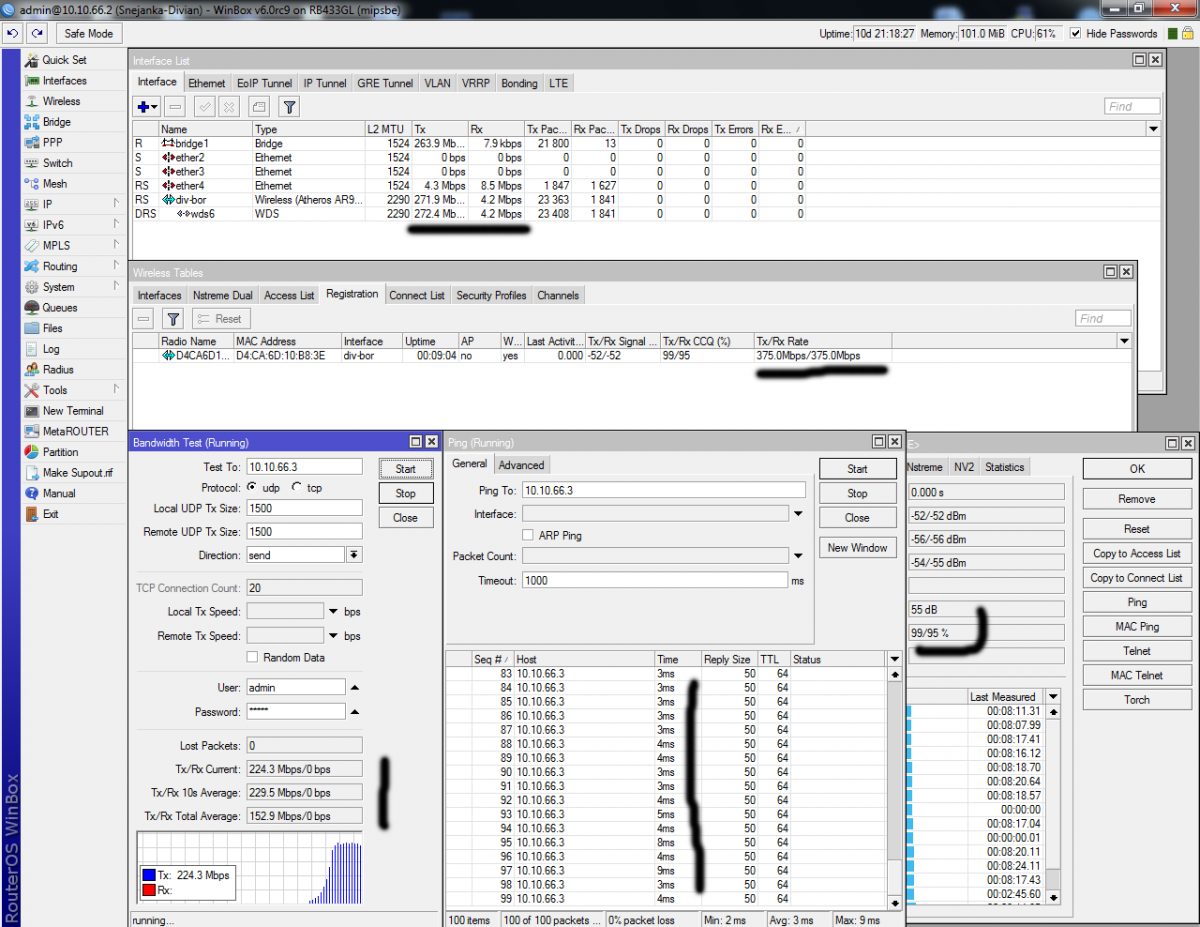The width and height of the screenshot is (1200, 927).
Task: Open New Terminal from the sidebar
Action: click(72, 411)
